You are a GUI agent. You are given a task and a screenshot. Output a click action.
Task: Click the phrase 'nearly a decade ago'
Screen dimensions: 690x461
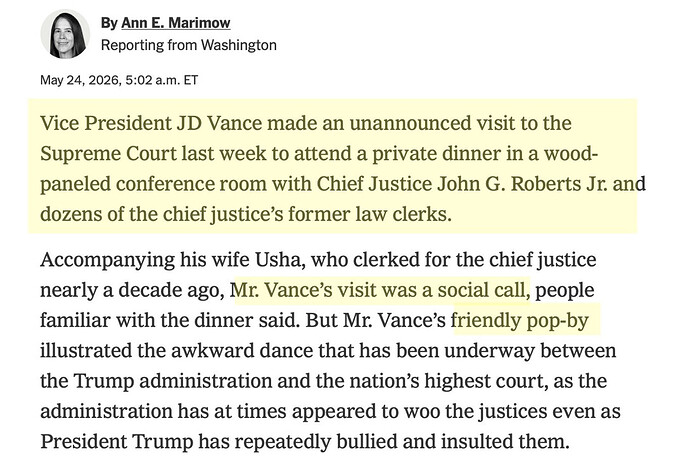pos(132,290)
